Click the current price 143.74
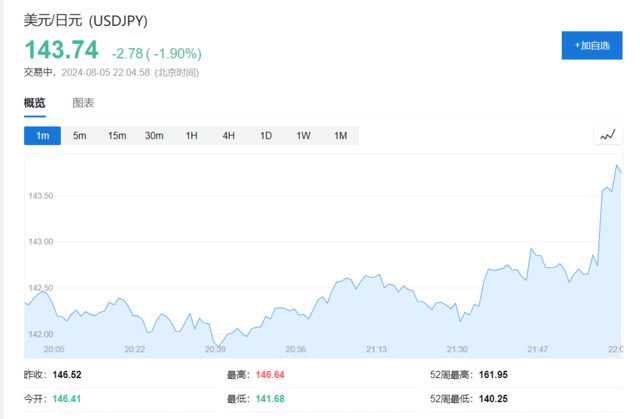 pyautogui.click(x=61, y=50)
